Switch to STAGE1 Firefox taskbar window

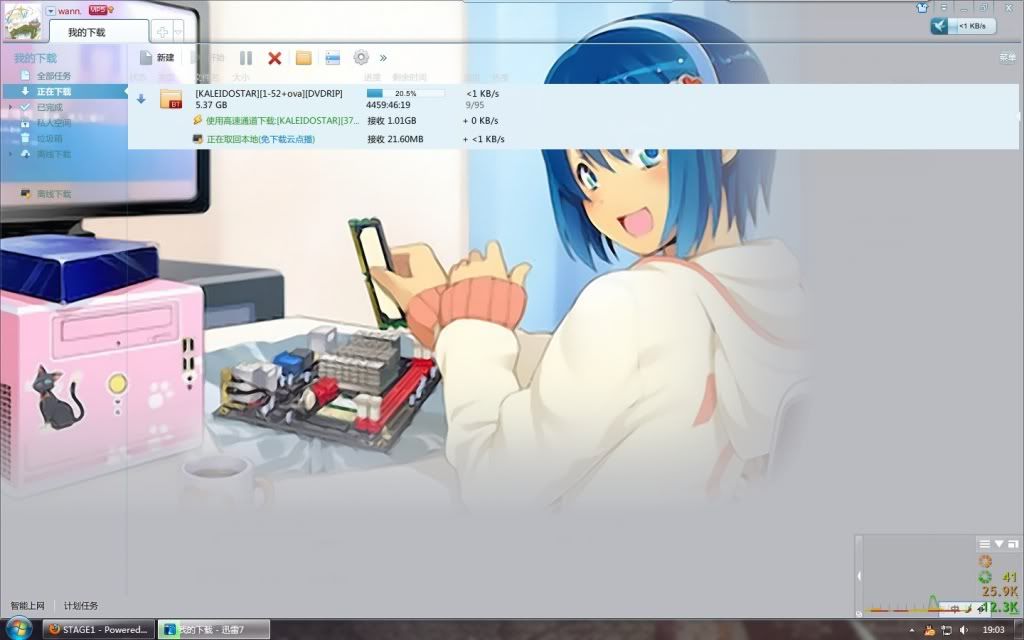(x=99, y=630)
